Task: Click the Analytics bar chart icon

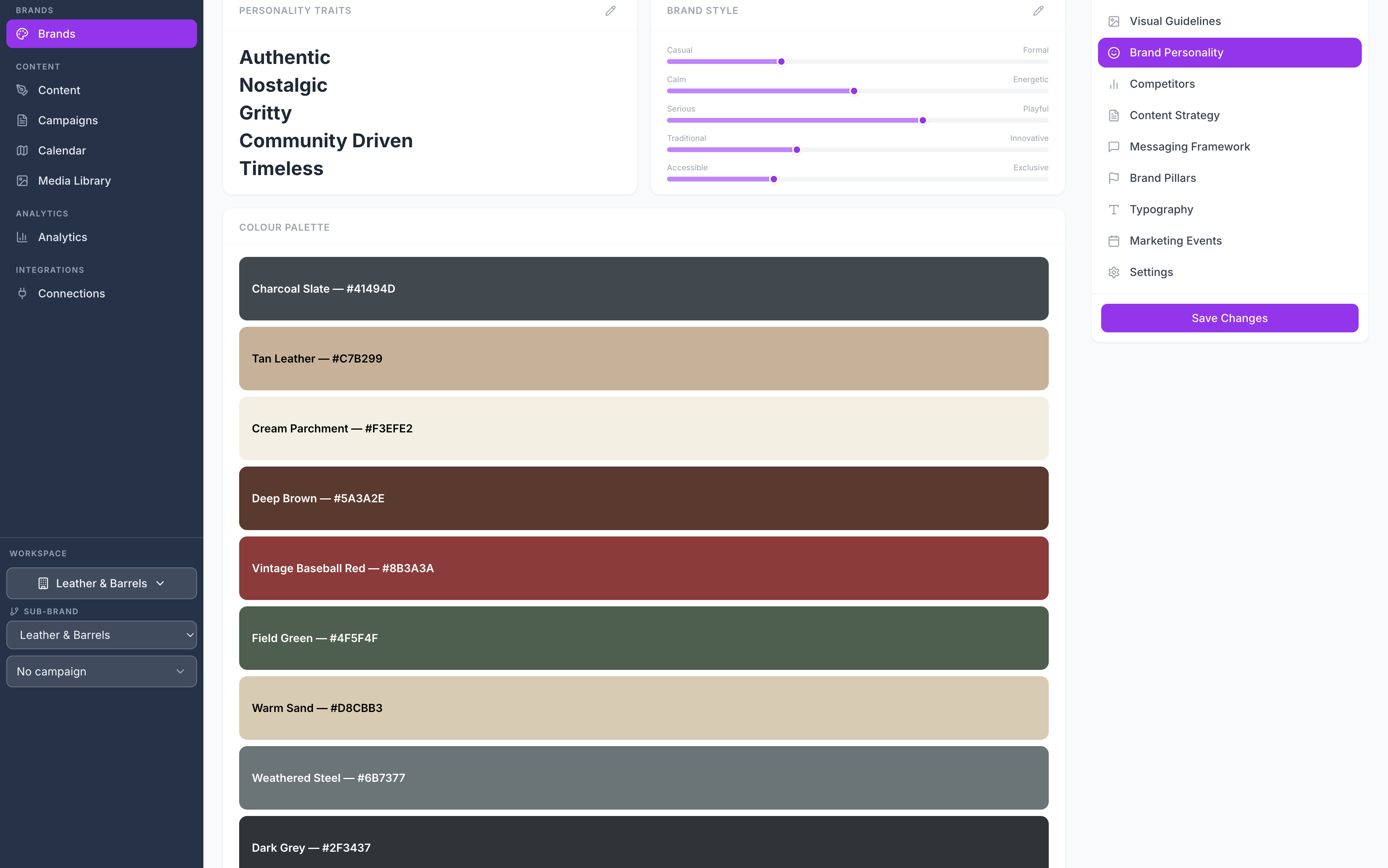Action: coord(22,237)
